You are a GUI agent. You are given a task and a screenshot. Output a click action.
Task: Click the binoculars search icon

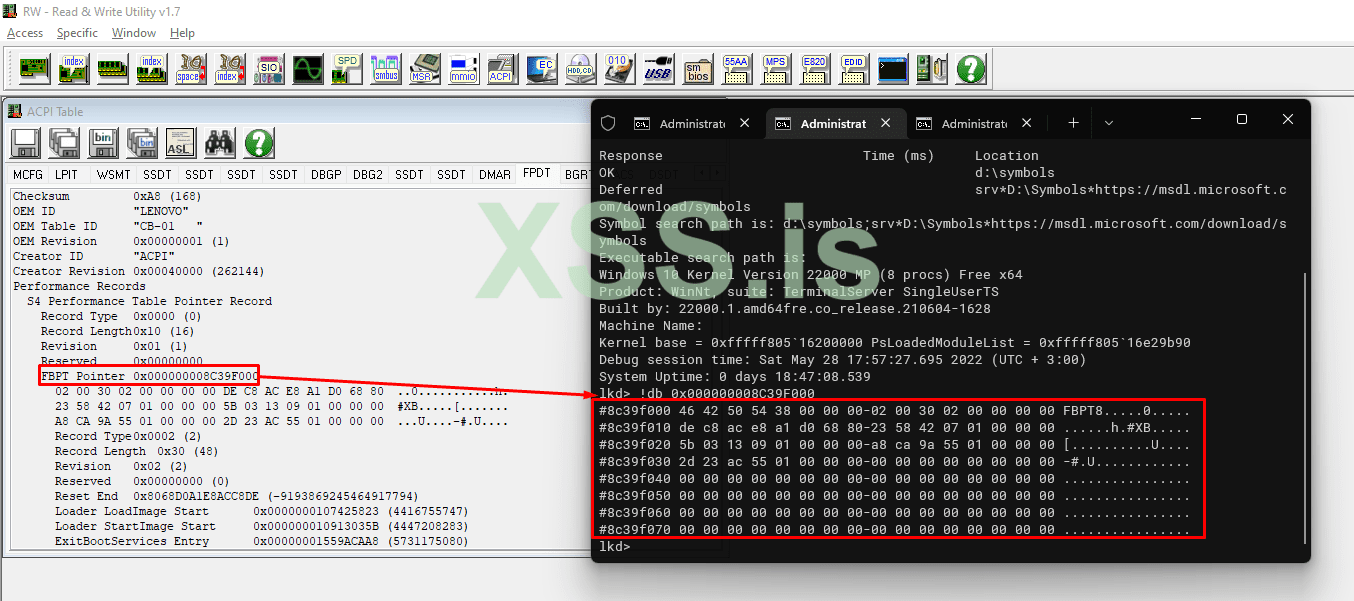(x=220, y=143)
